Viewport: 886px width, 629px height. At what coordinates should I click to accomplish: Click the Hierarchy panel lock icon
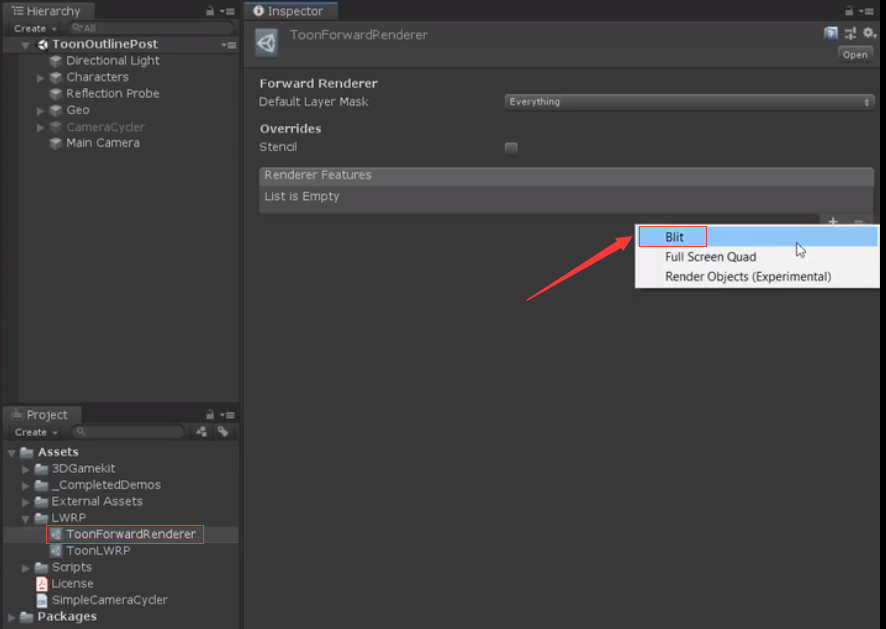210,11
